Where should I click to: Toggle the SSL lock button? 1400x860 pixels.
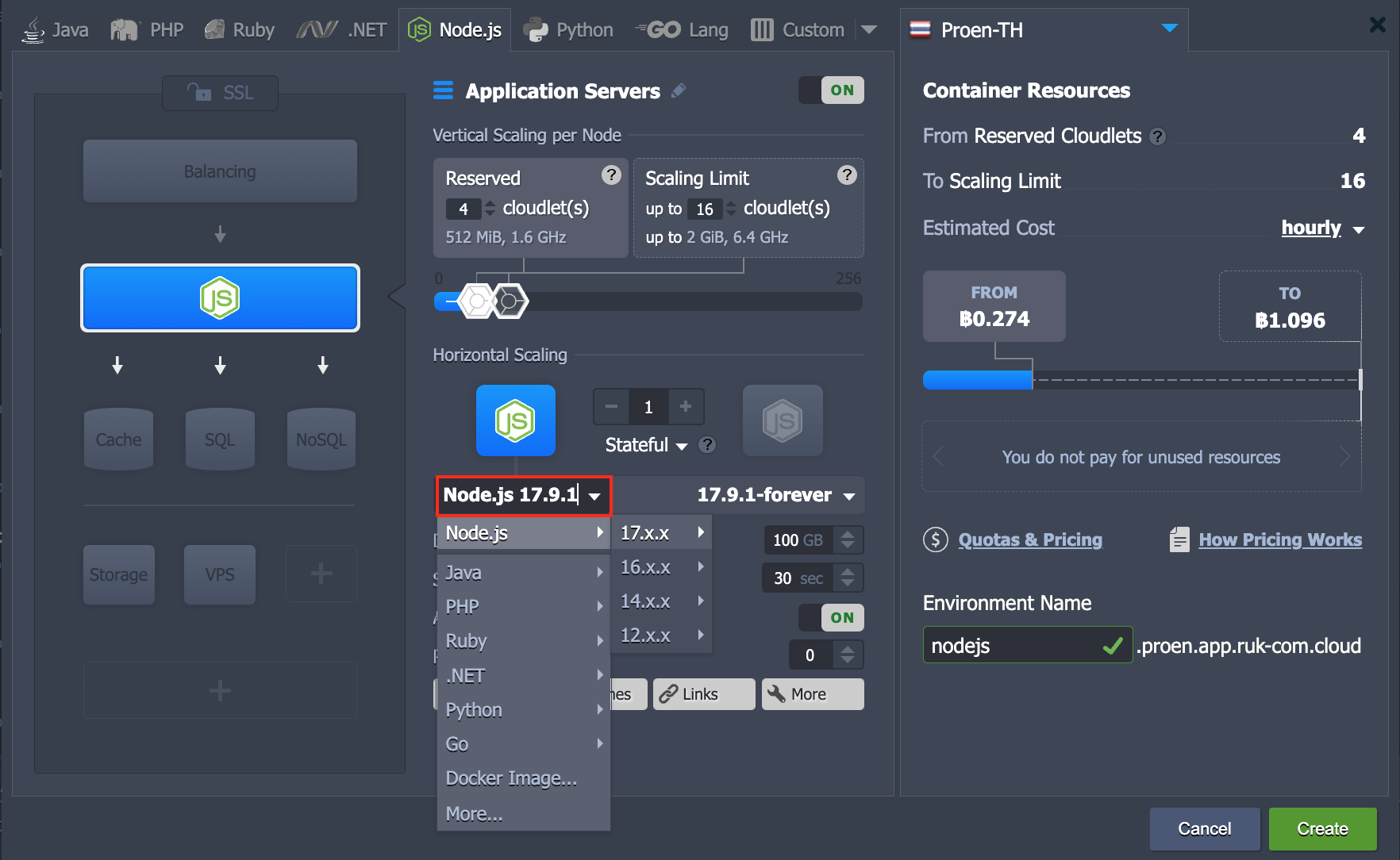point(220,93)
